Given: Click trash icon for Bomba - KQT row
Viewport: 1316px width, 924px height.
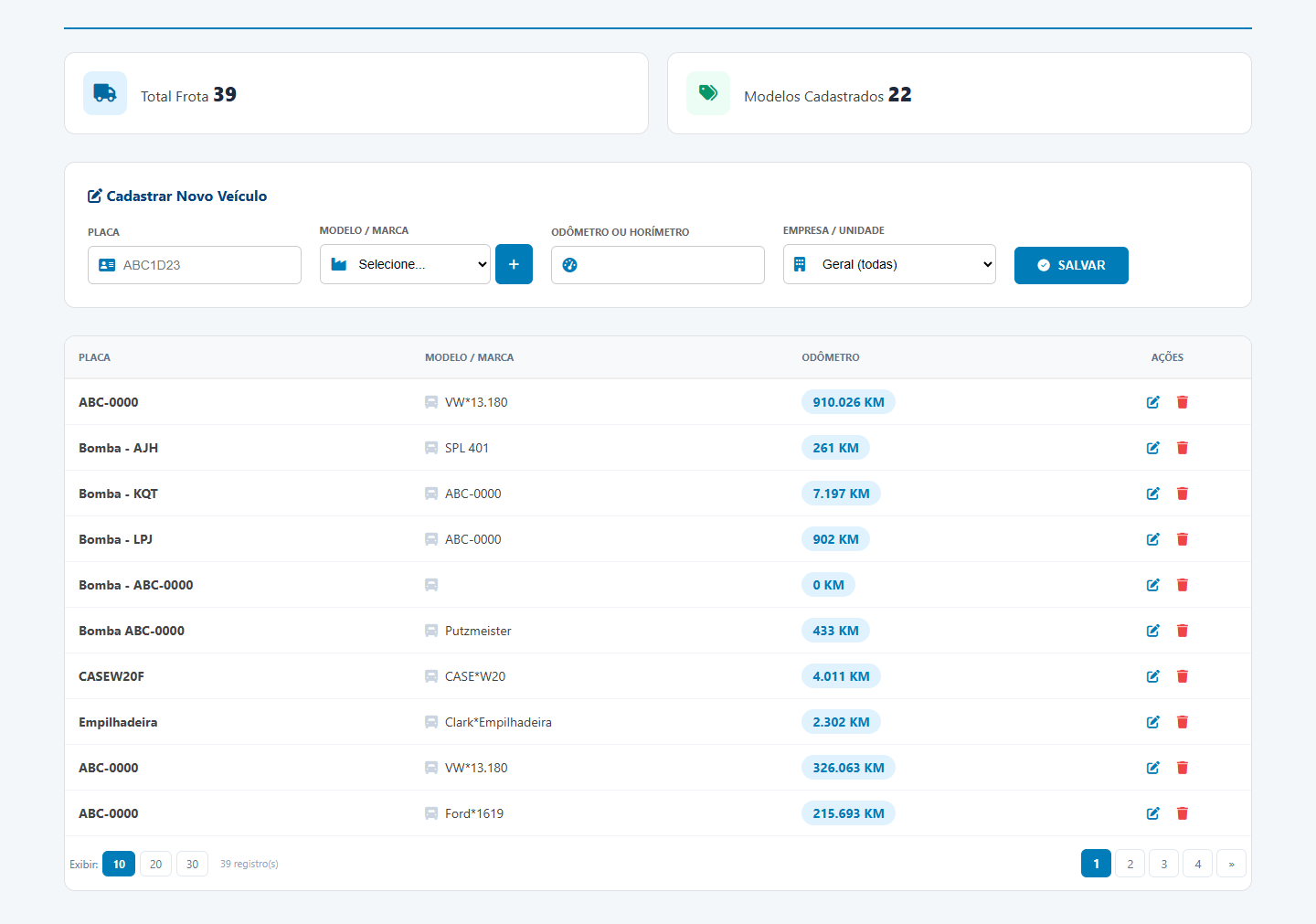Looking at the screenshot, I should [x=1183, y=494].
